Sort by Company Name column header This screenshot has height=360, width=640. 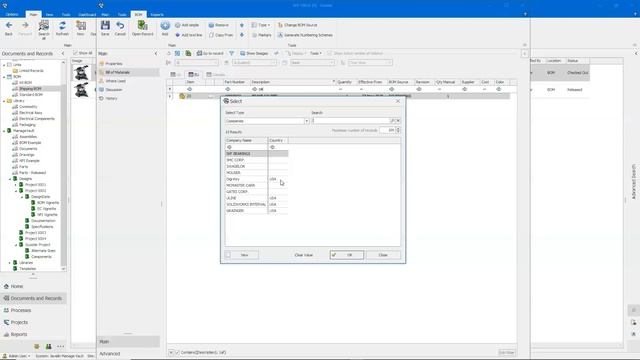coord(246,140)
